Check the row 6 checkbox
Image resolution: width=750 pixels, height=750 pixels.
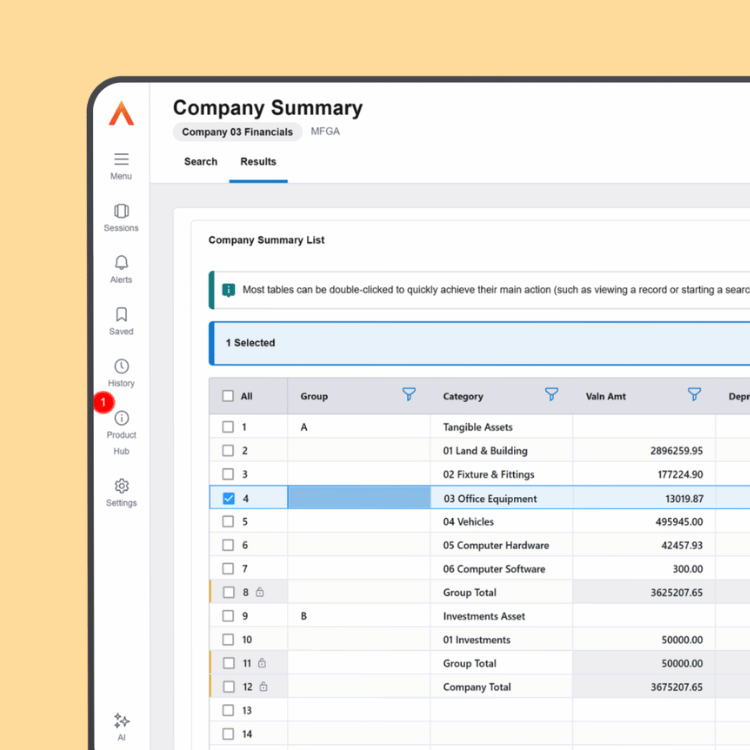[228, 545]
